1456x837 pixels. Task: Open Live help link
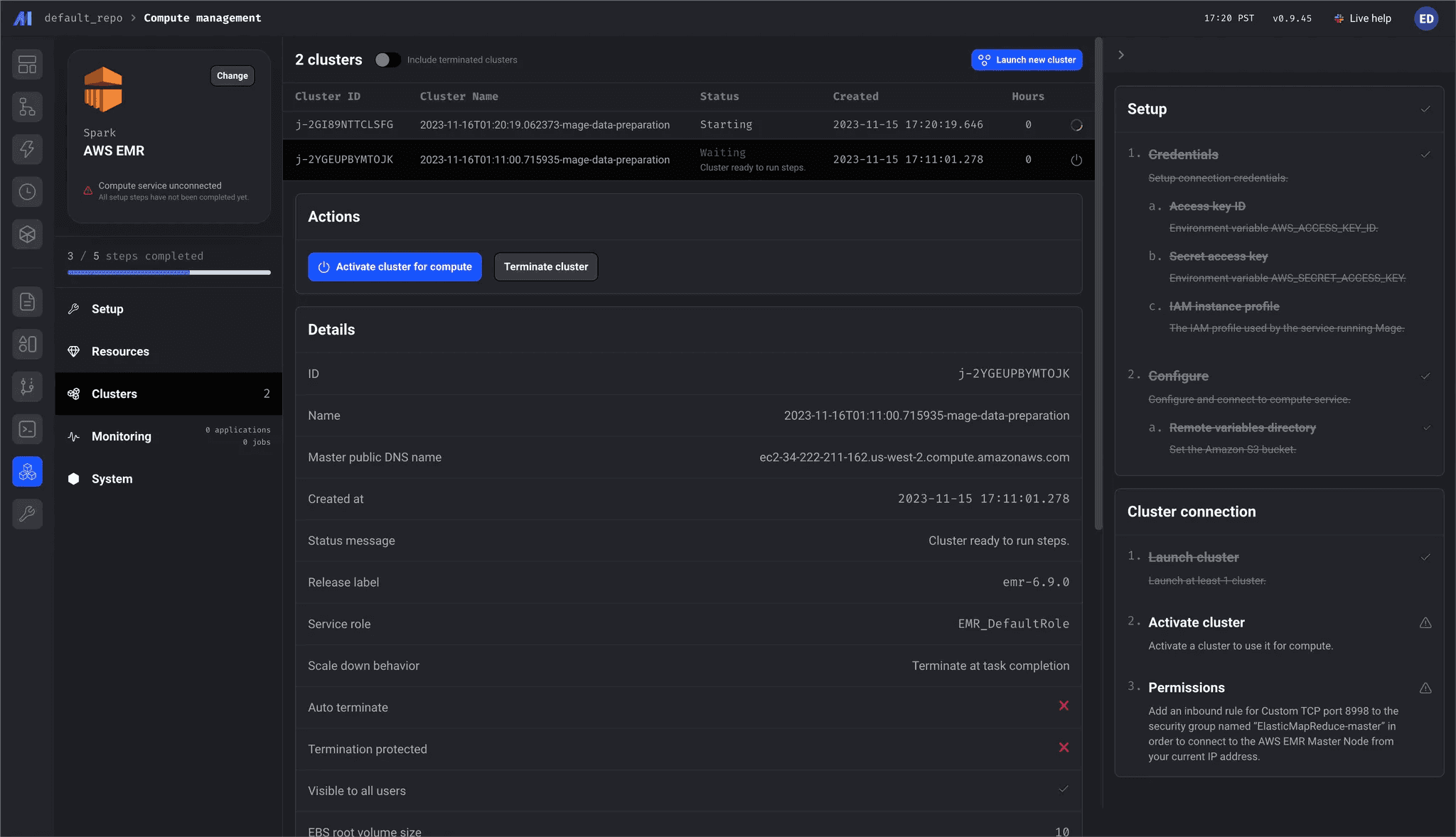1362,18
